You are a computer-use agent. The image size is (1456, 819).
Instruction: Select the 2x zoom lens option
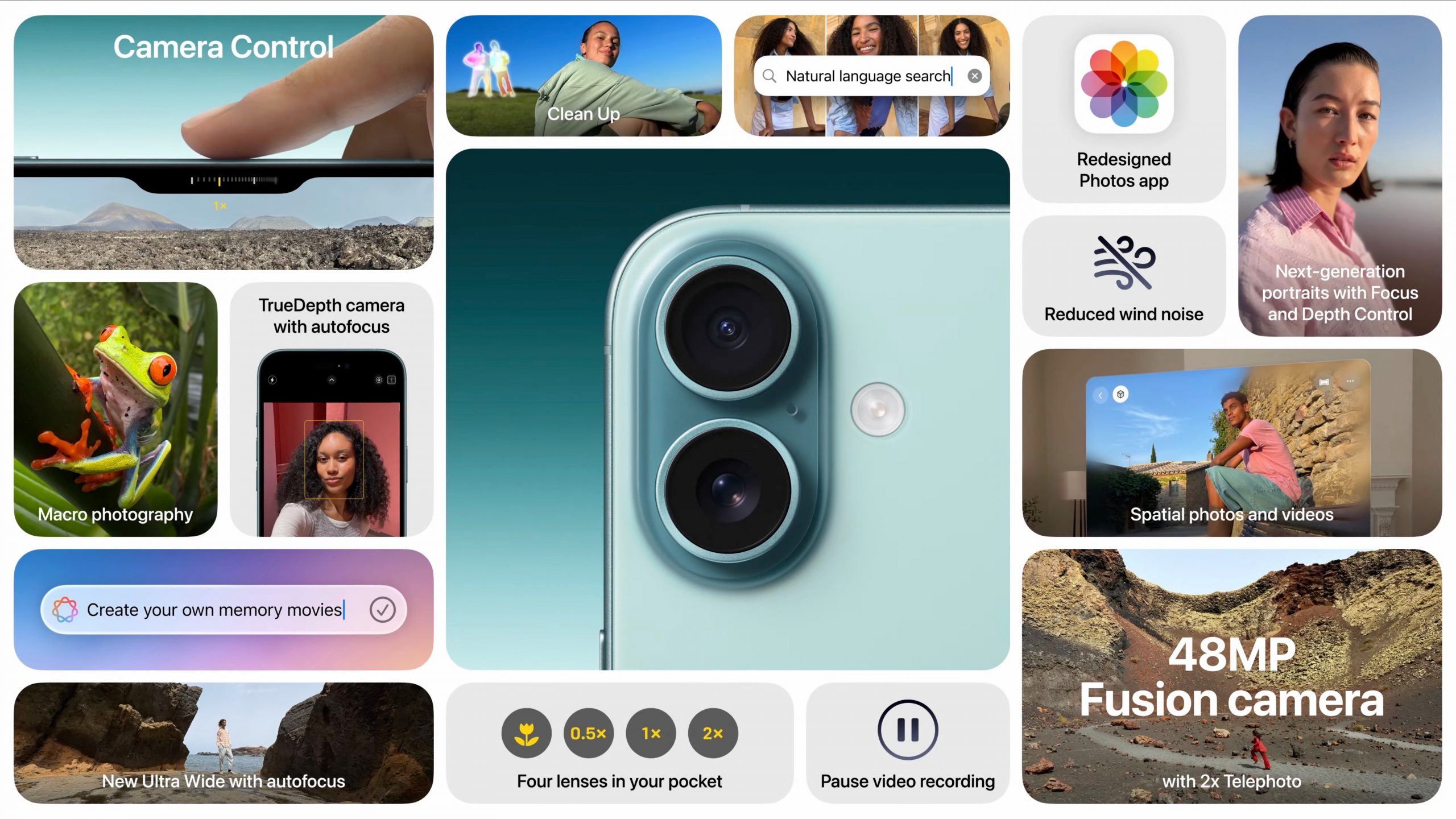714,733
